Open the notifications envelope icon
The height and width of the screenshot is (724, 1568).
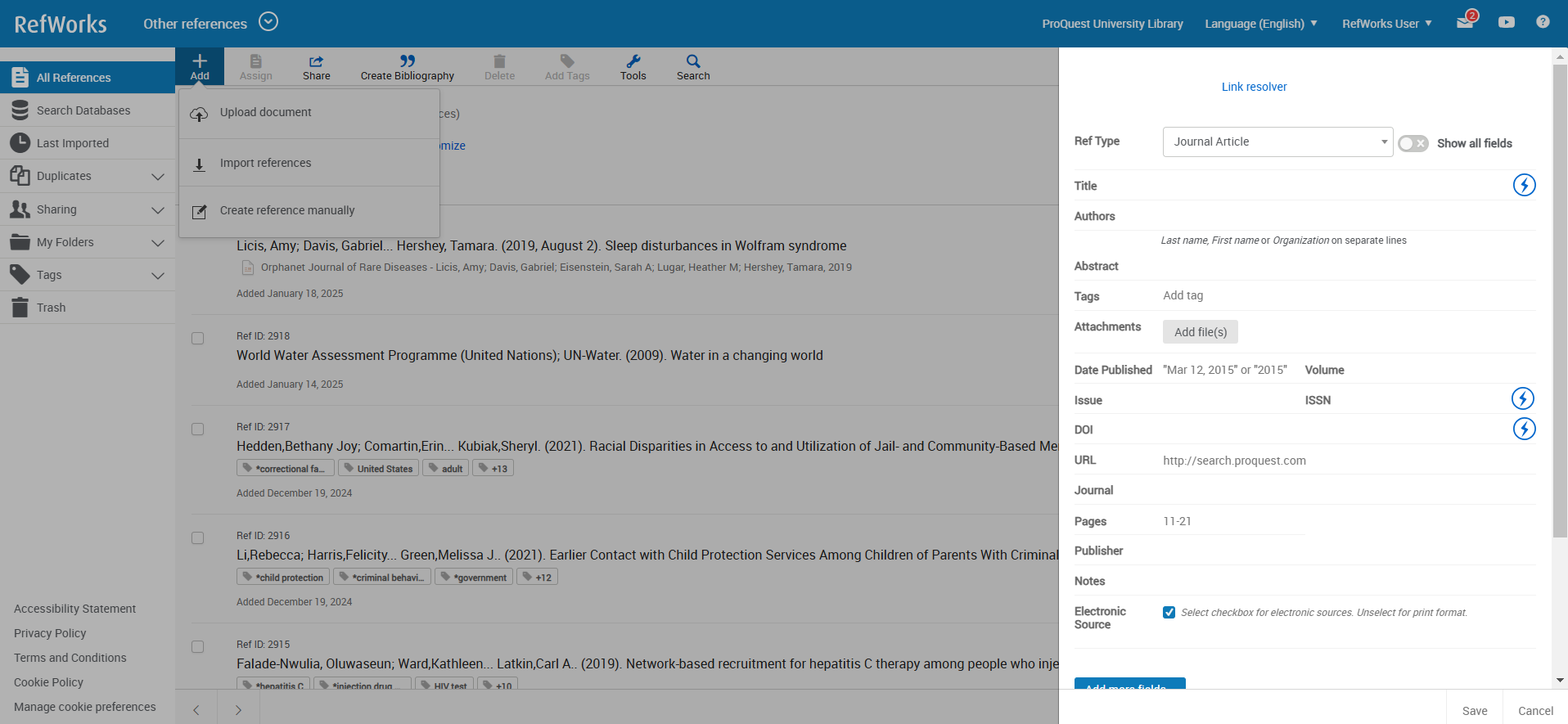pos(1466,21)
